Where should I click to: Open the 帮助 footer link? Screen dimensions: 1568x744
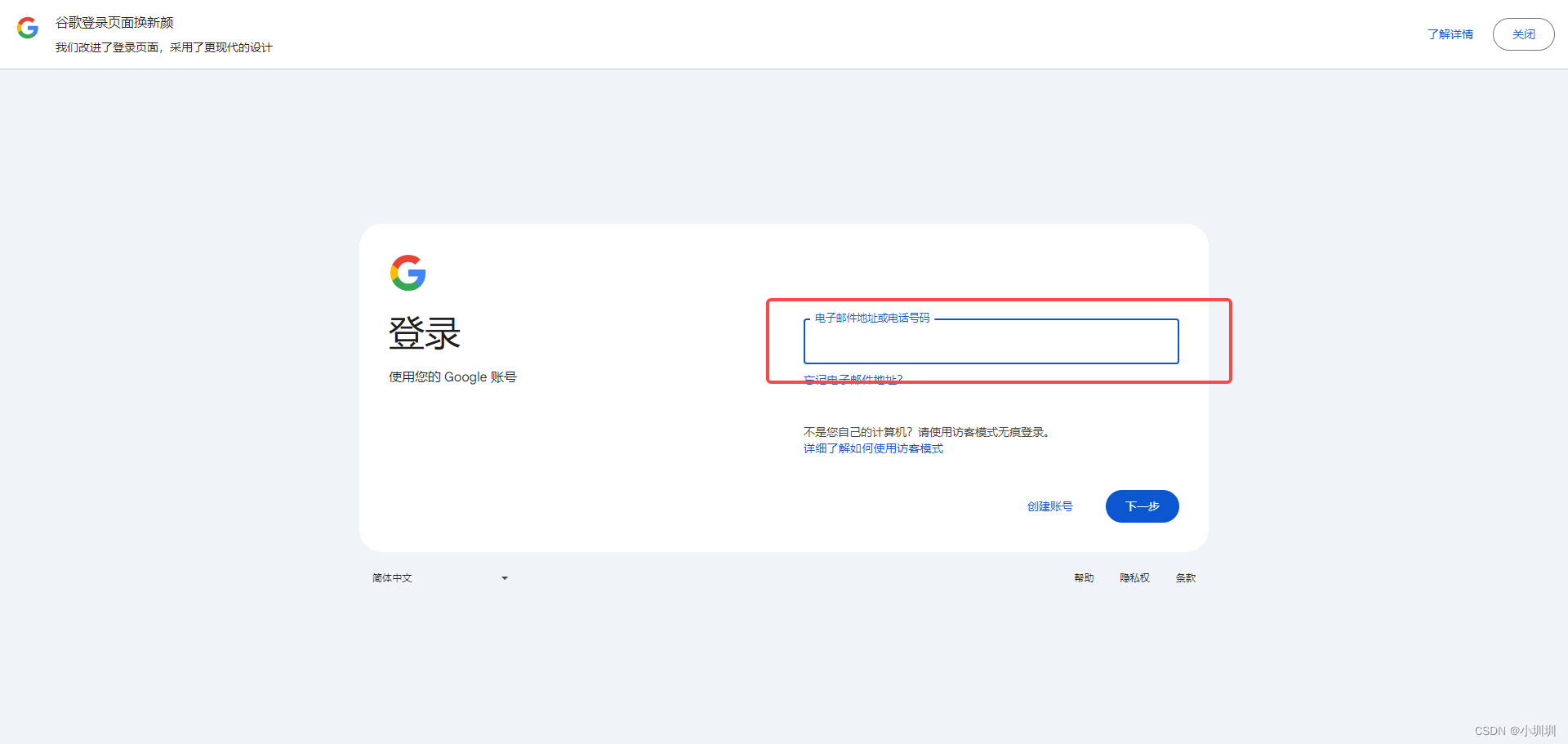click(1084, 578)
